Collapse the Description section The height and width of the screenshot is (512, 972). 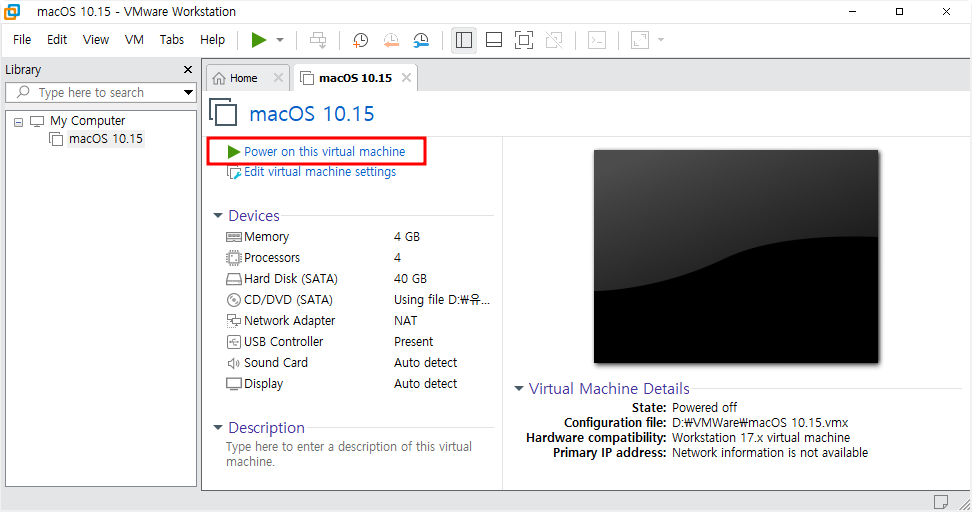pyautogui.click(x=218, y=428)
